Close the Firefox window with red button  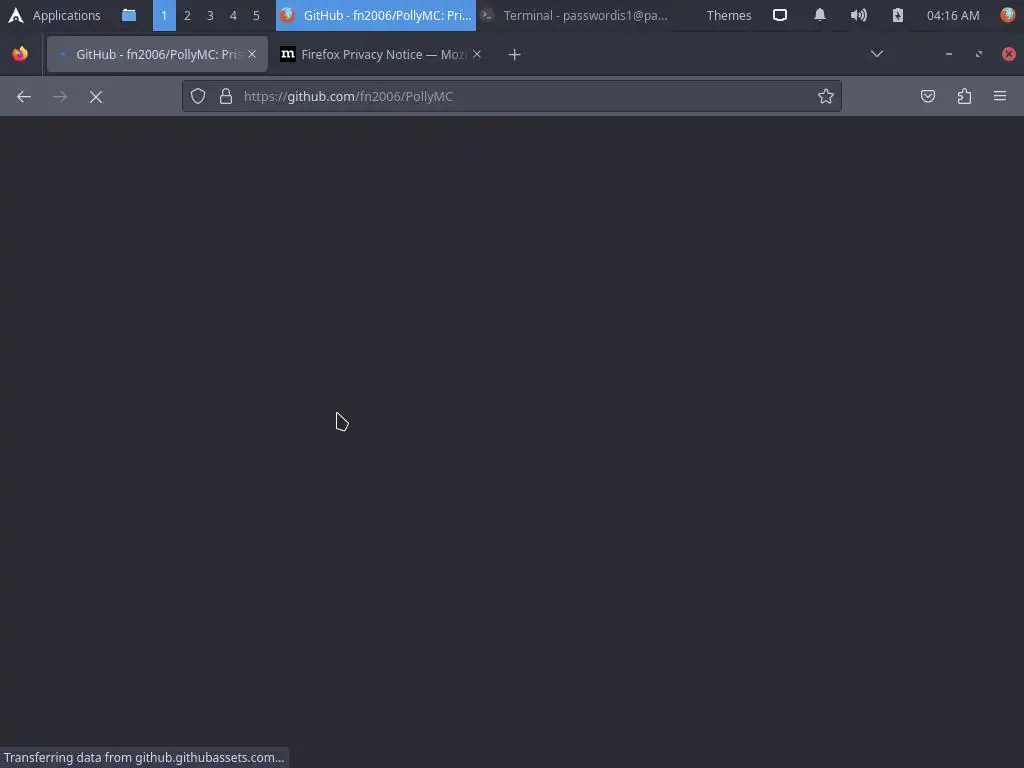click(1009, 54)
